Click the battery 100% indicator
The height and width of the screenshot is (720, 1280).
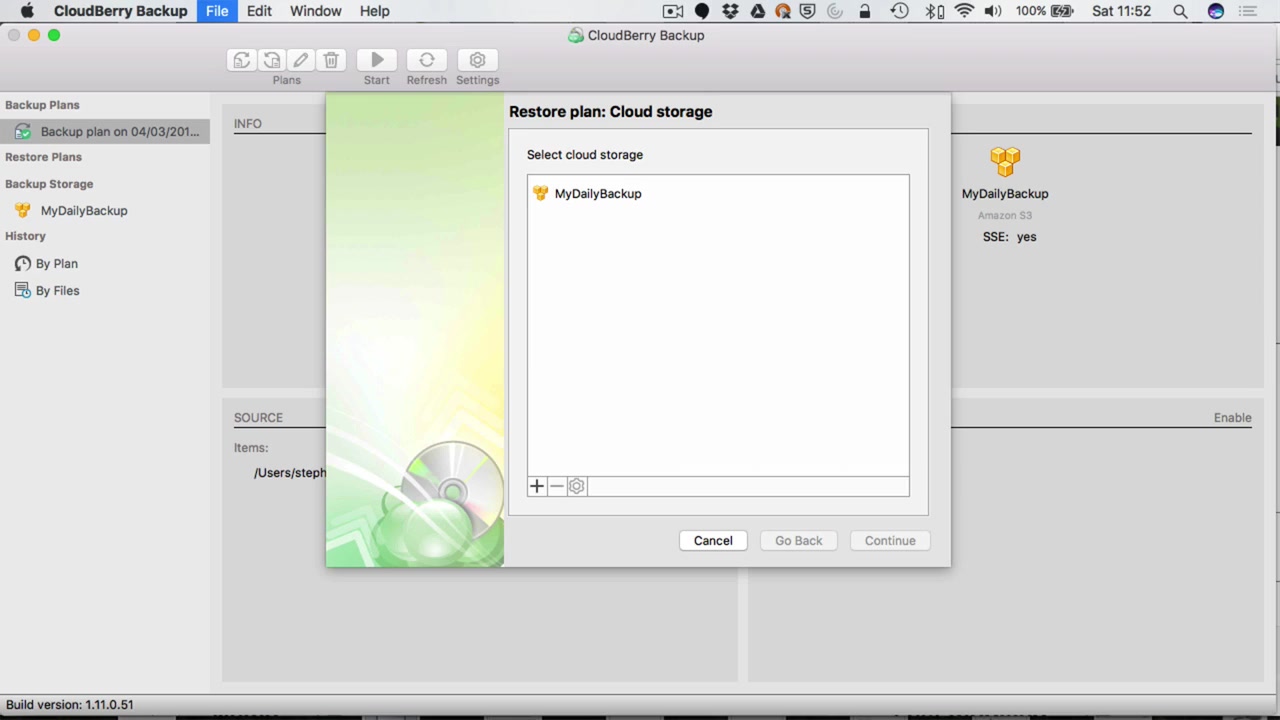[x=1044, y=11]
